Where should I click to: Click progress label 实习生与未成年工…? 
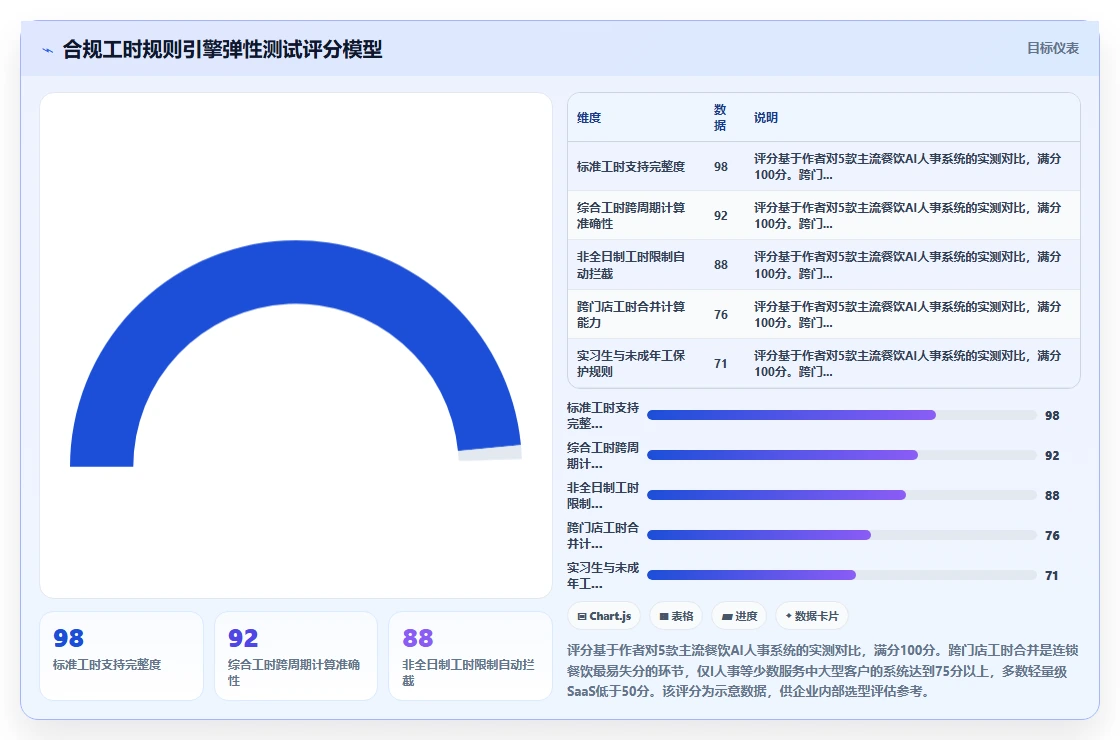(x=603, y=576)
